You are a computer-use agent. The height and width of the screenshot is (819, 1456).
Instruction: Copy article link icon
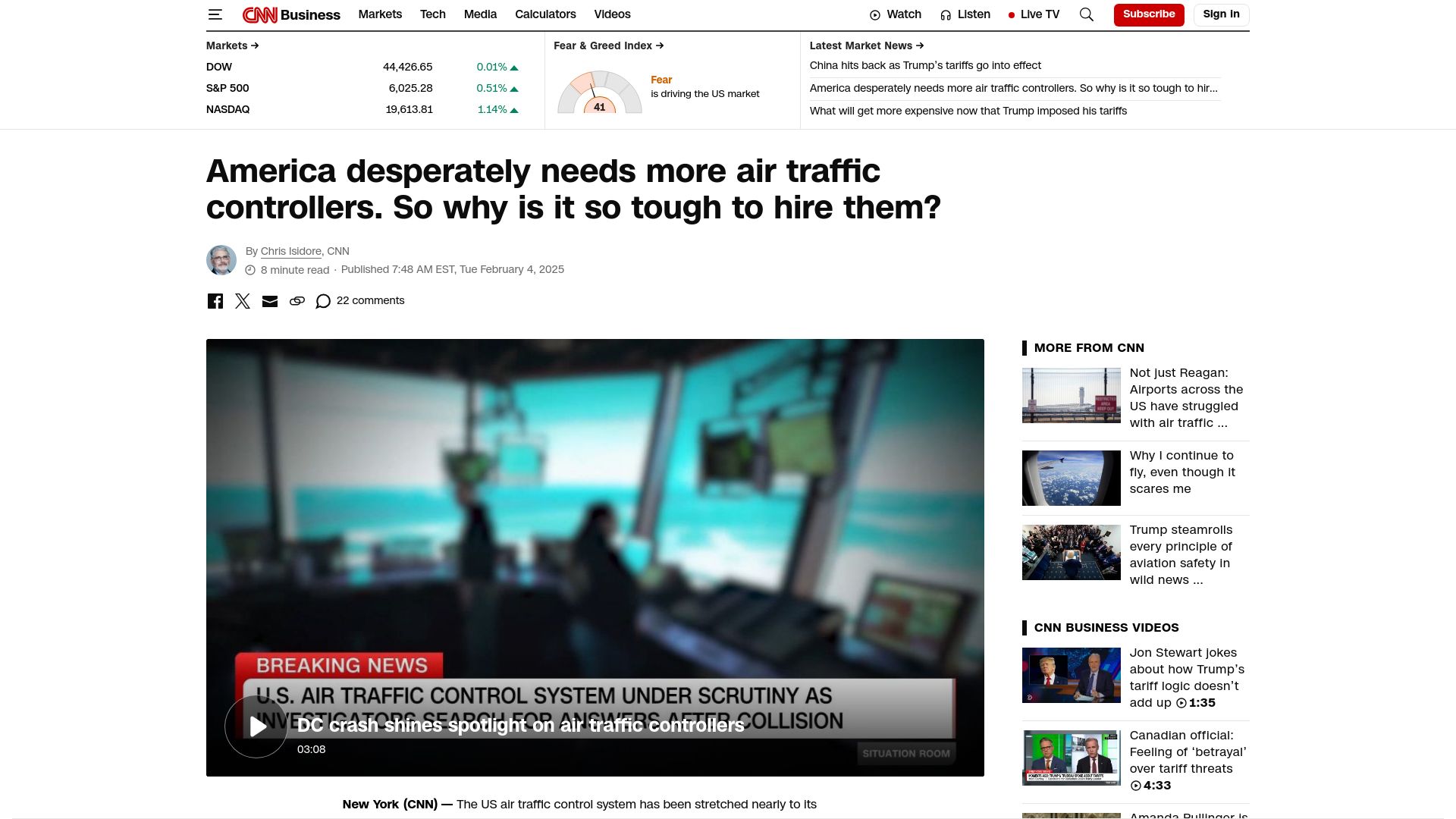297,301
